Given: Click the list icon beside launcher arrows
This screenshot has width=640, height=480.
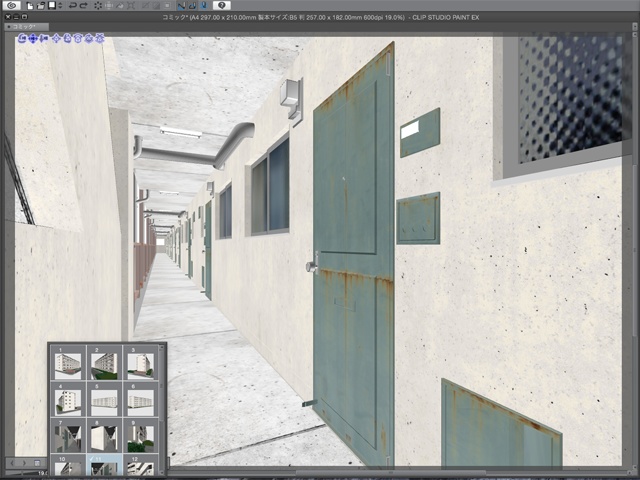Looking at the screenshot, I should (x=37, y=463).
